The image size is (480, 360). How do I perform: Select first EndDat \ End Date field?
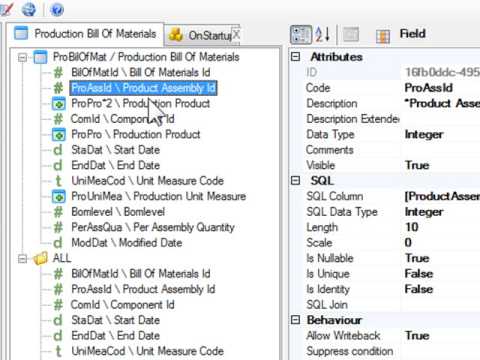115,165
